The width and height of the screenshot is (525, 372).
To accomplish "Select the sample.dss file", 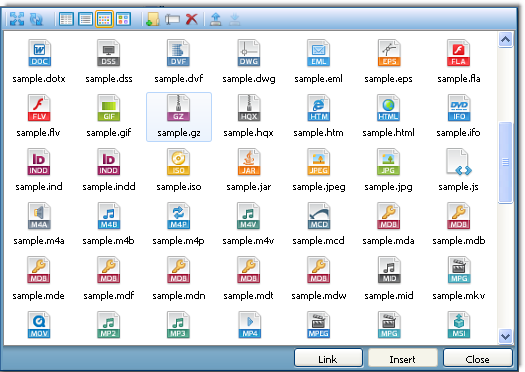I will tap(109, 62).
